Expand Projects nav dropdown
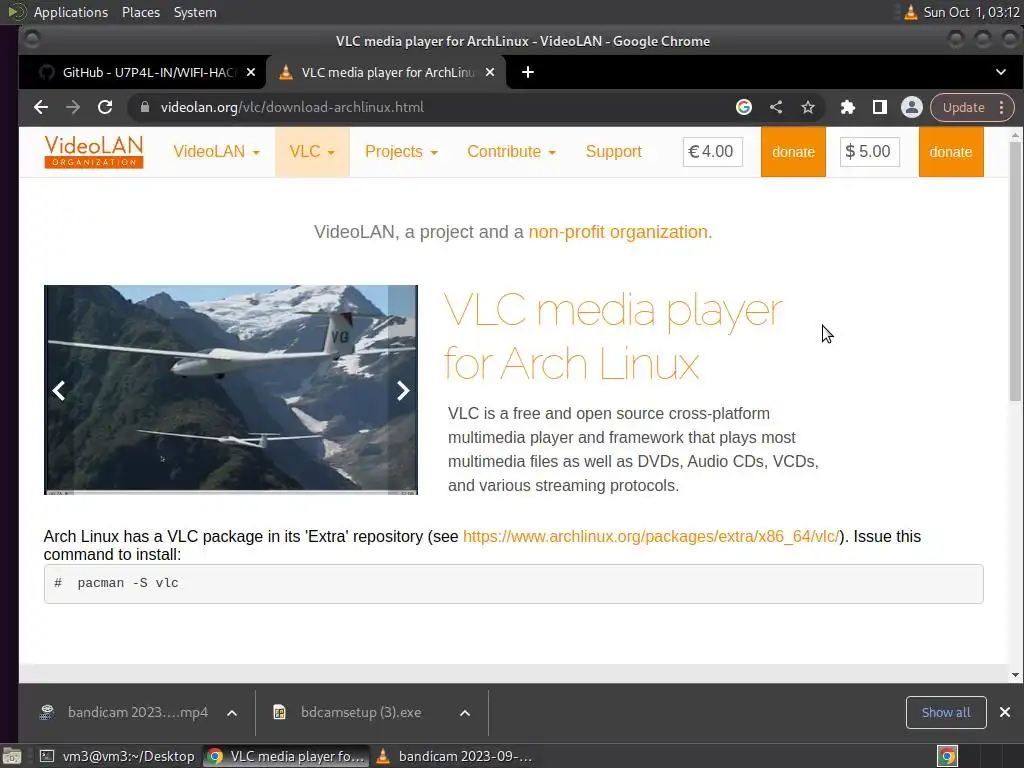Viewport: 1024px width, 768px height. point(401,152)
